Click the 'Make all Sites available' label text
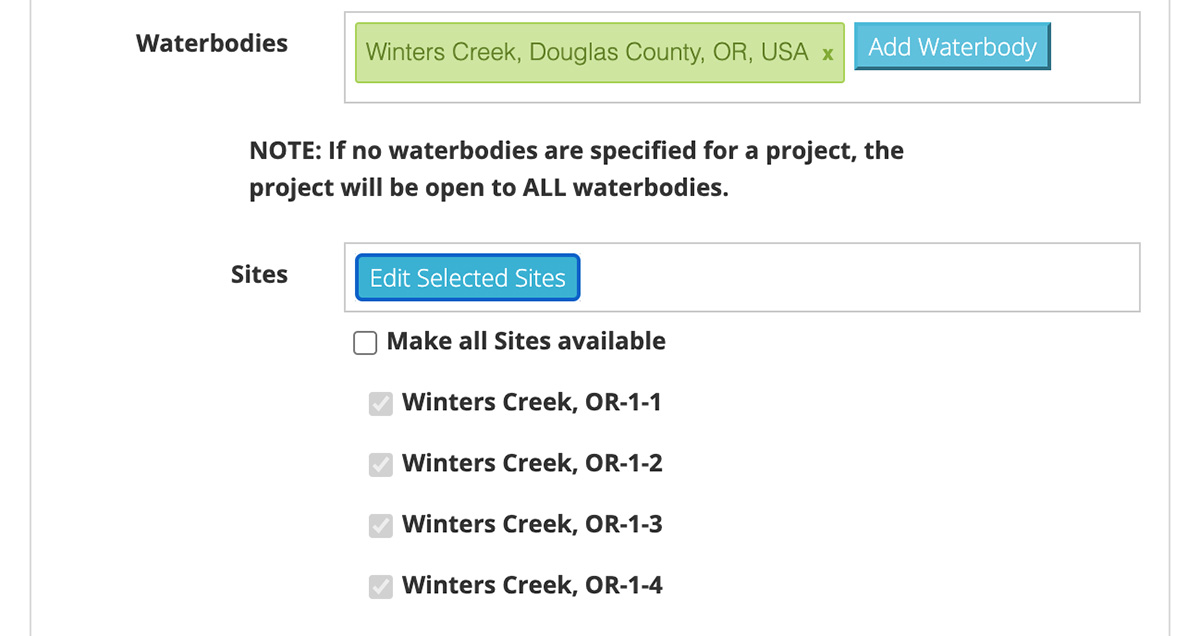The width and height of the screenshot is (1200, 636). click(526, 342)
